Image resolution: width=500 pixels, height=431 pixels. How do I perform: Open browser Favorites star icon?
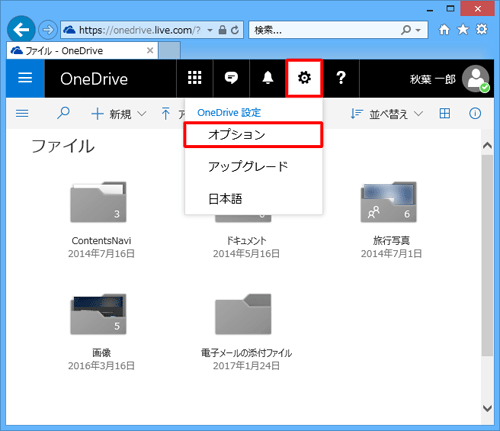(x=463, y=30)
